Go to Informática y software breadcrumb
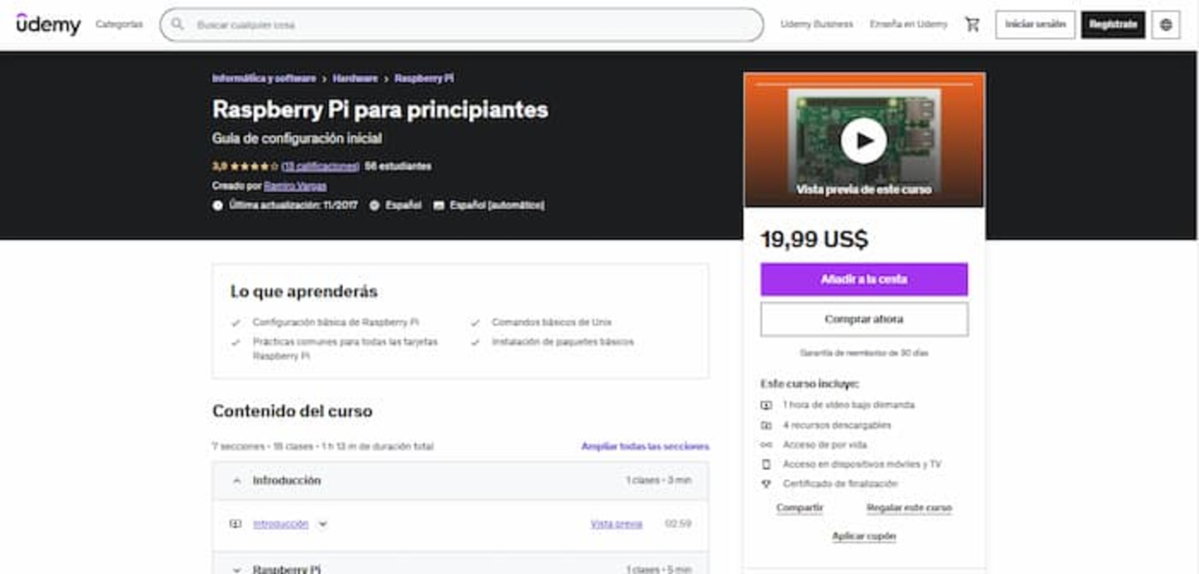 point(264,78)
